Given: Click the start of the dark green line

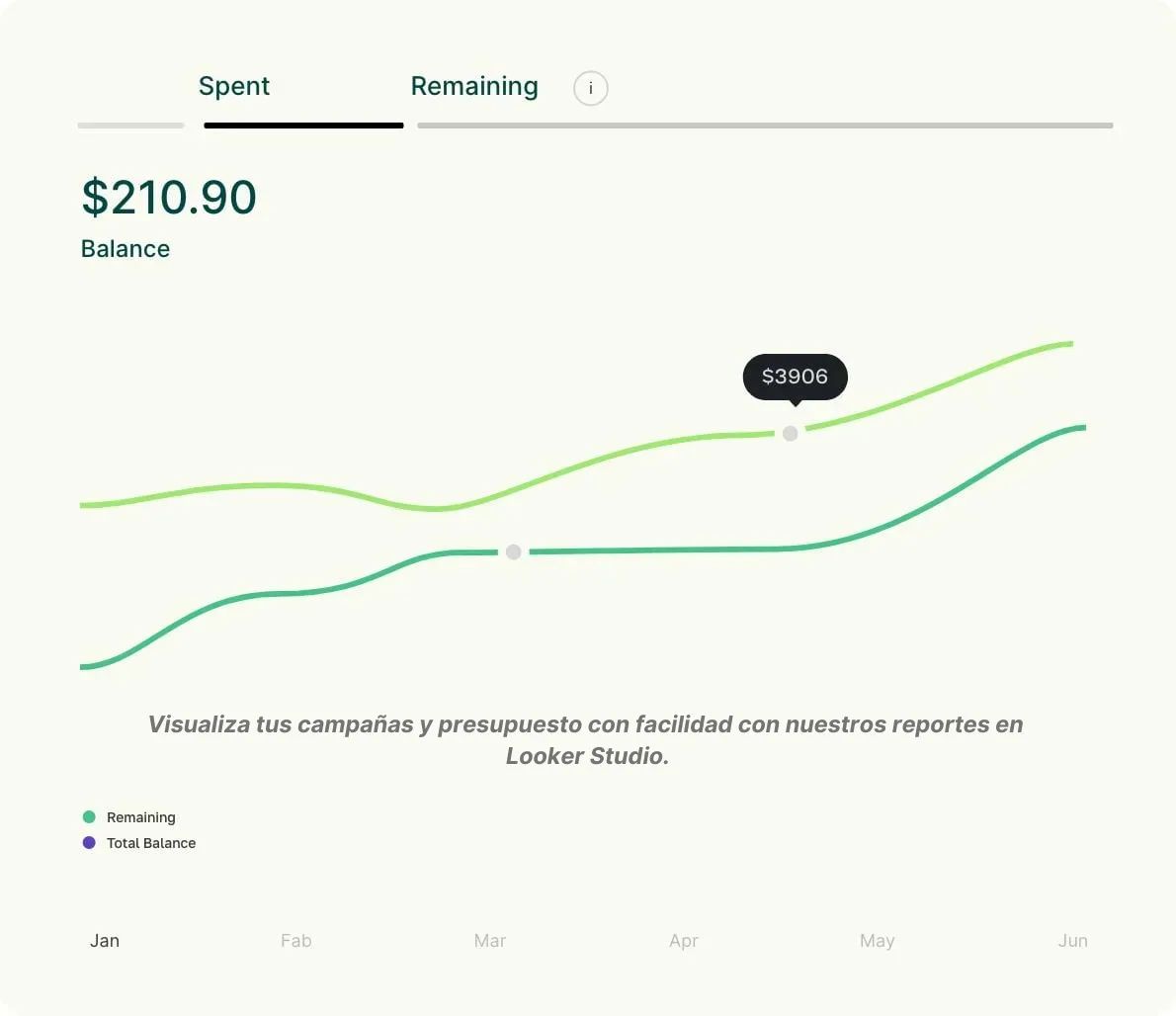Looking at the screenshot, I should 84,667.
